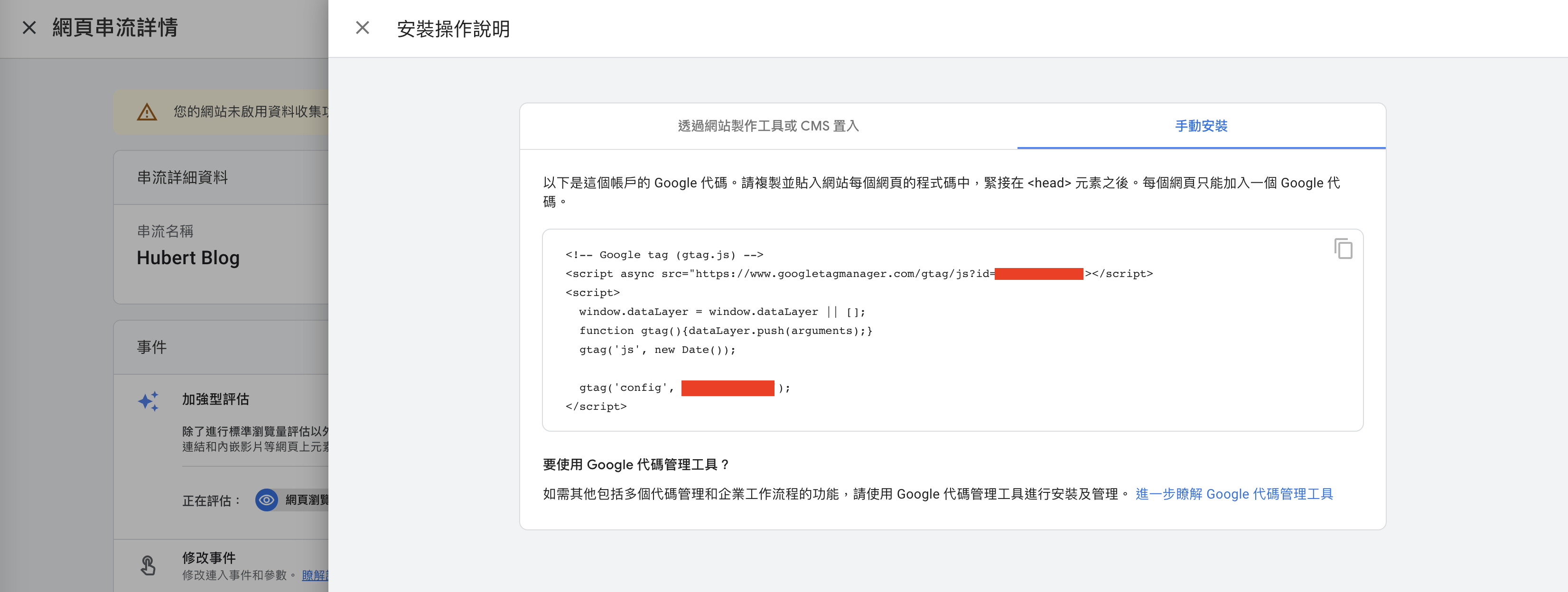Open the 瞭解詳情 link under 修改事件
The image size is (1568, 592).
pos(315,575)
